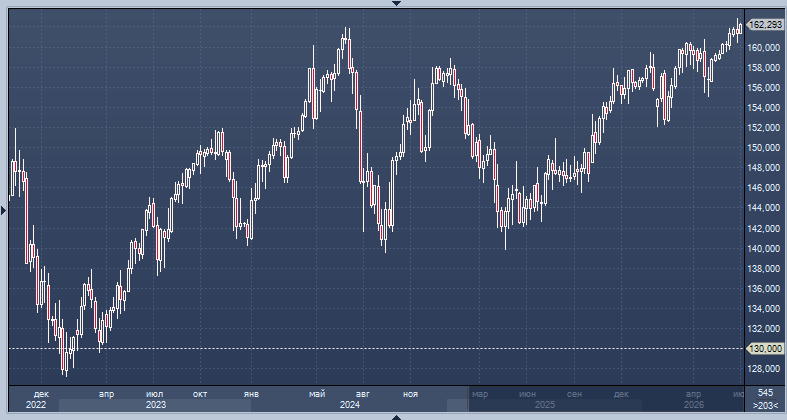Click the 160,000 price axis label
Viewport: 787px width, 420px height.
(x=766, y=47)
